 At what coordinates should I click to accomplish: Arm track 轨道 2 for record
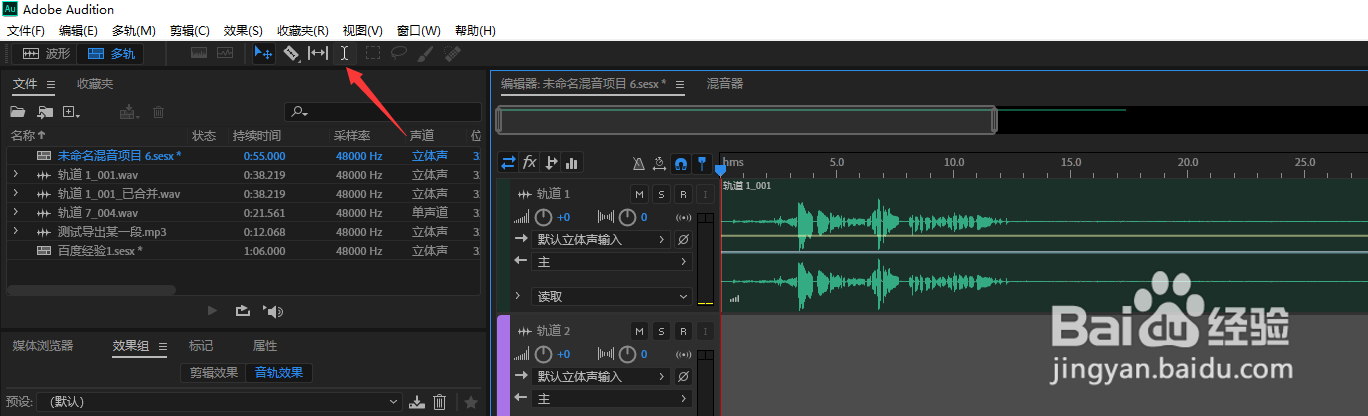pyautogui.click(x=683, y=331)
